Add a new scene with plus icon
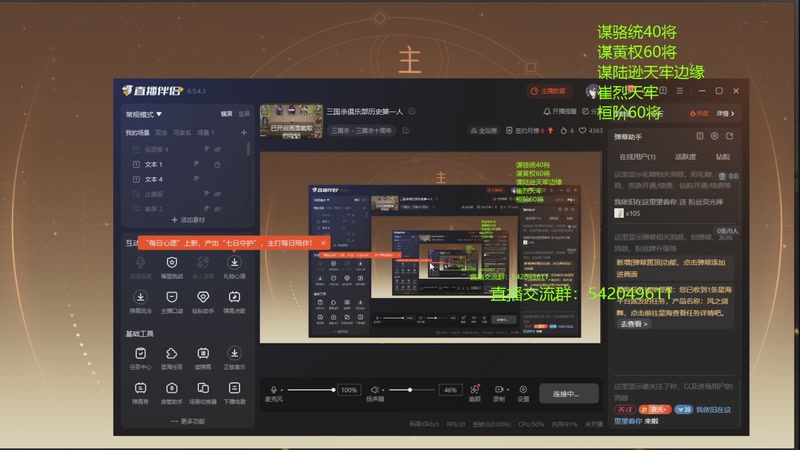The height and width of the screenshot is (450, 800). click(x=244, y=133)
